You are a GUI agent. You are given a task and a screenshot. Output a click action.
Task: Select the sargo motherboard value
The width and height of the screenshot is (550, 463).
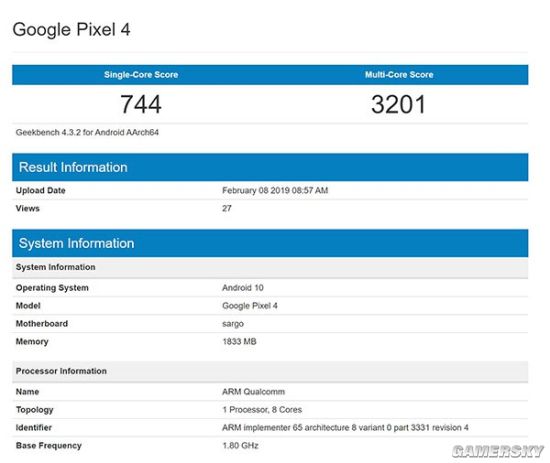click(233, 324)
